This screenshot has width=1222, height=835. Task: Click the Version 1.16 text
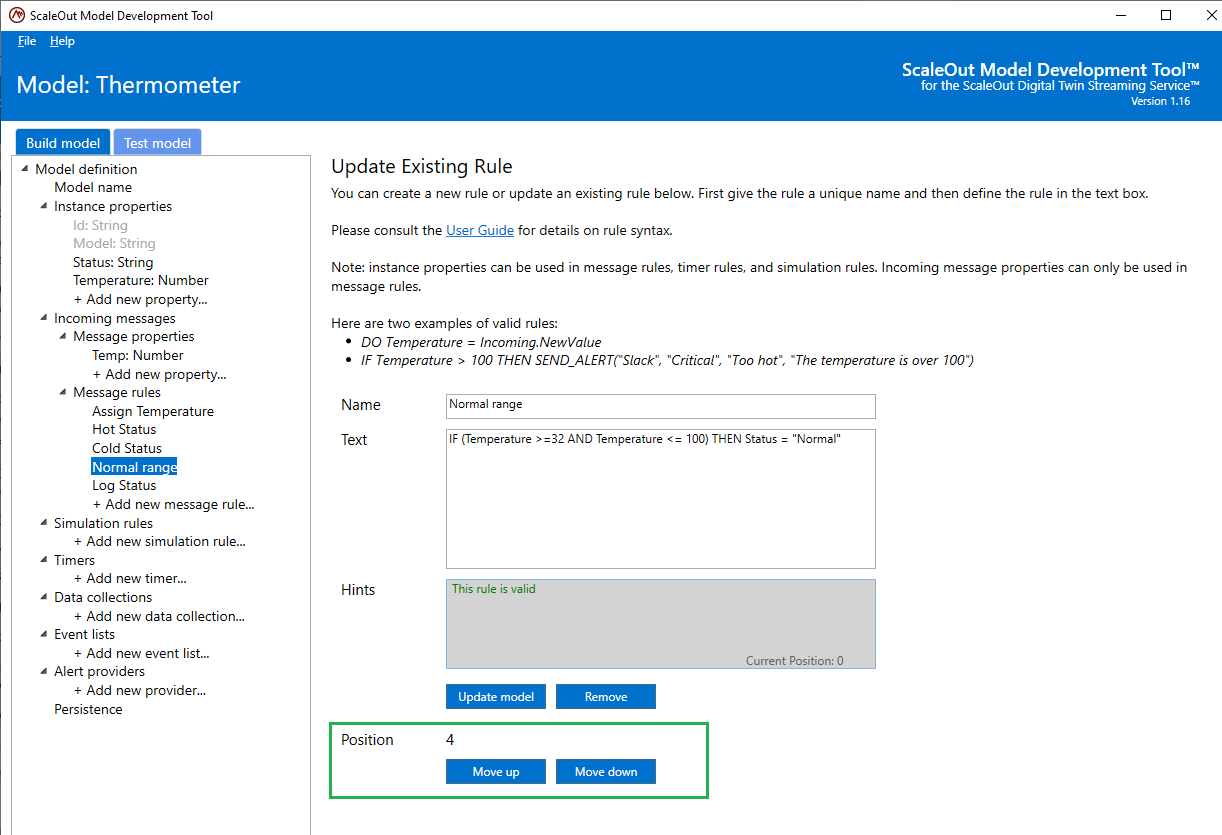coord(1160,101)
